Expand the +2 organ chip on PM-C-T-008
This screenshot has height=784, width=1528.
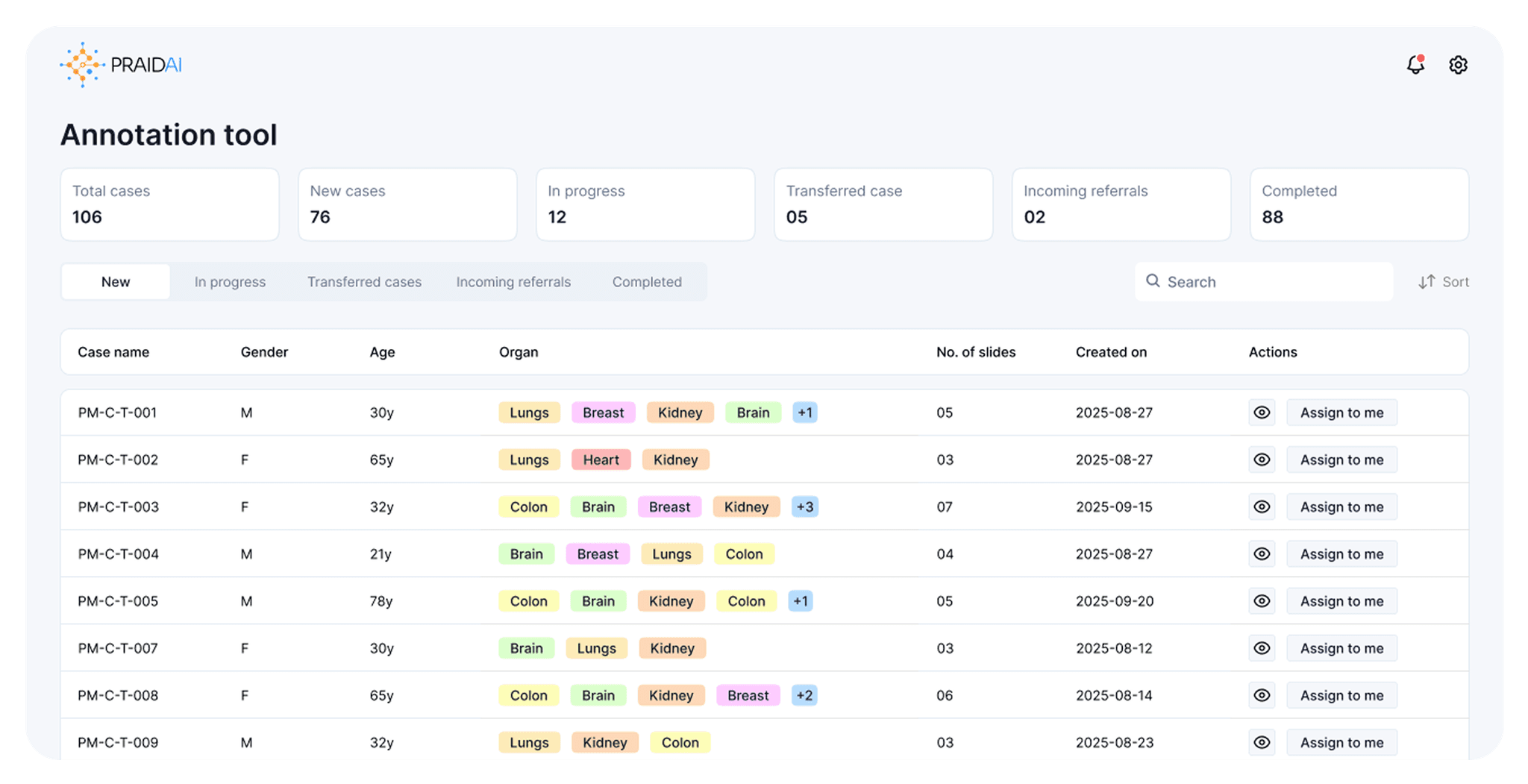tap(805, 695)
